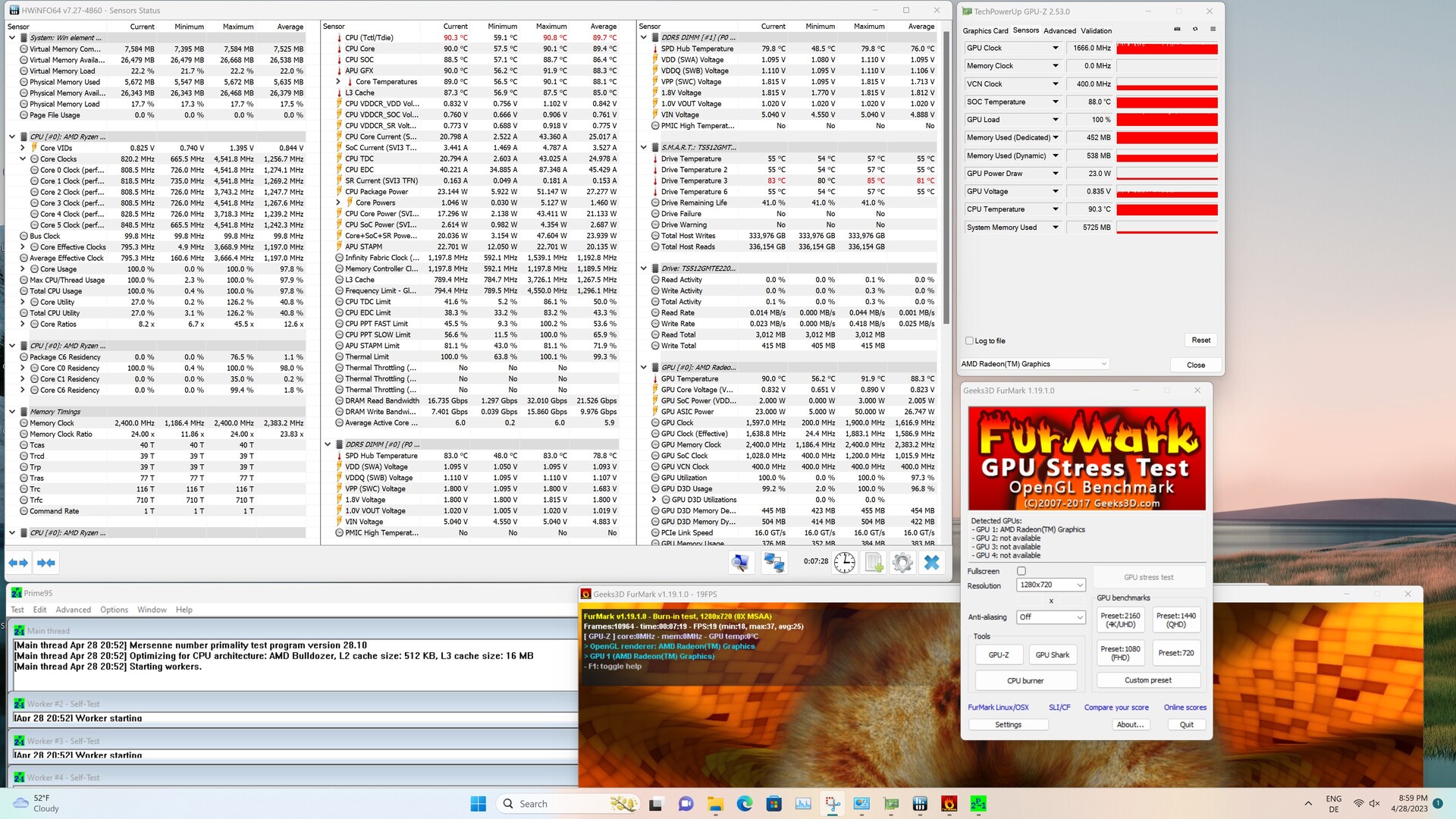Click the Wi-Fi network tray icon
1456x819 pixels.
pyautogui.click(x=1359, y=804)
